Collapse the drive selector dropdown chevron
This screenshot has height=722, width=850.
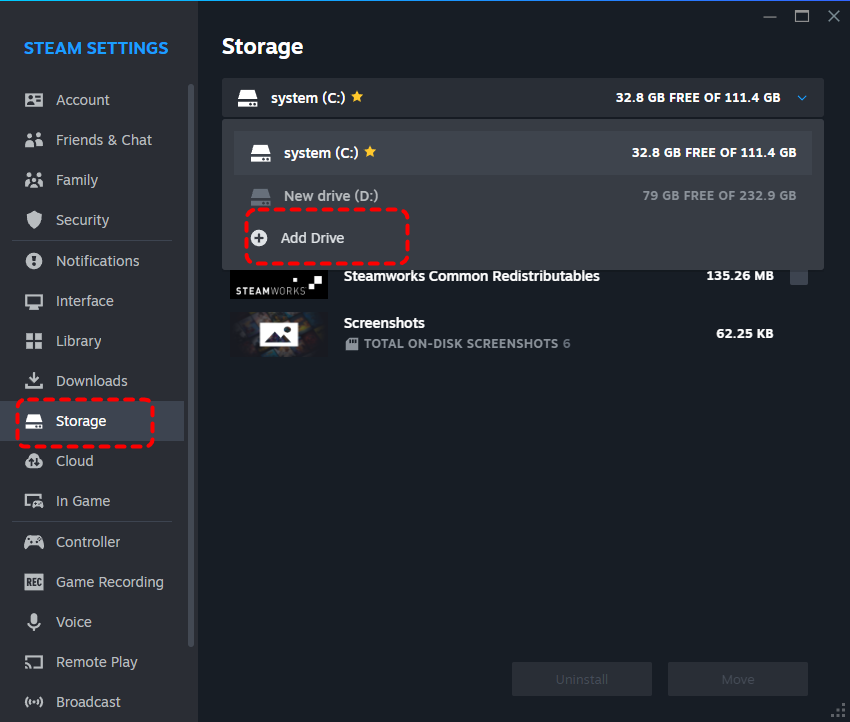pyautogui.click(x=801, y=98)
